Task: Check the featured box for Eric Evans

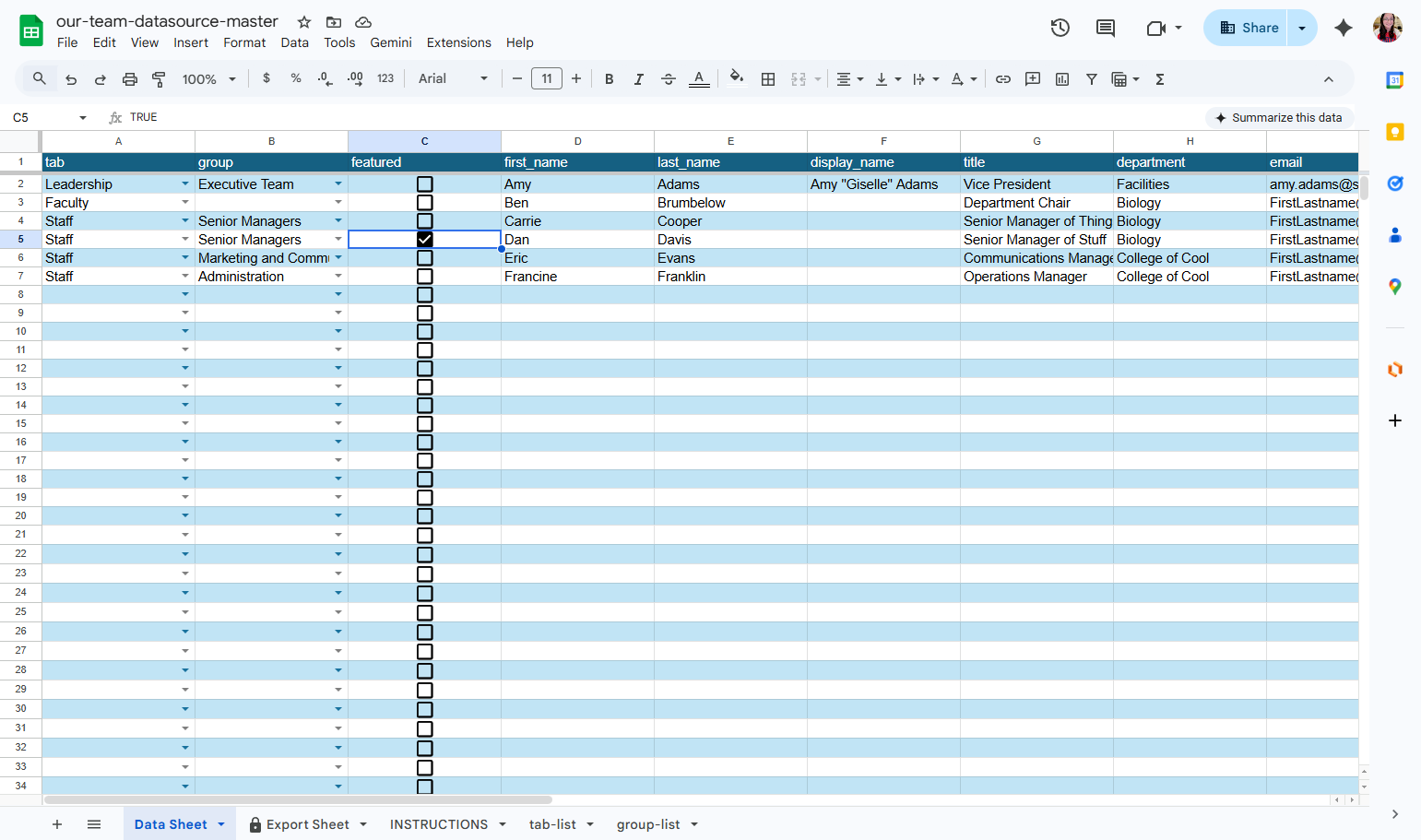Action: click(425, 258)
